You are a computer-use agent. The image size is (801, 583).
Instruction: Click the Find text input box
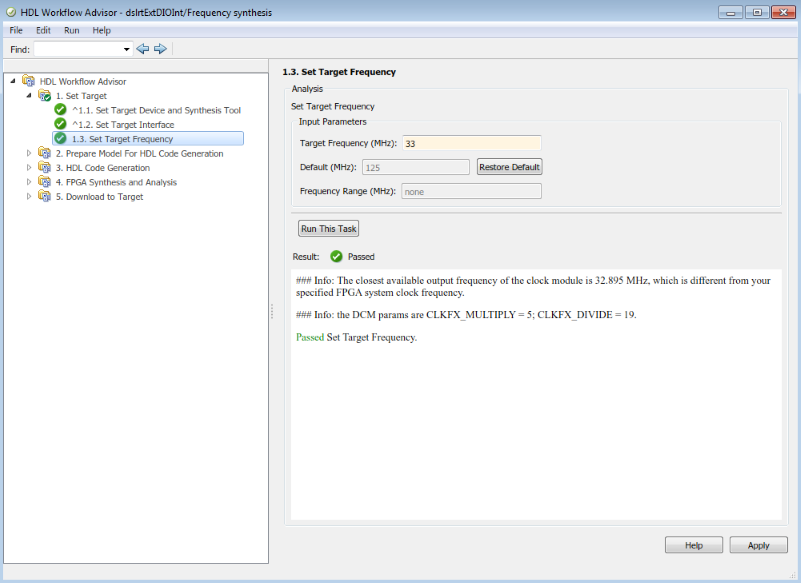(x=78, y=50)
